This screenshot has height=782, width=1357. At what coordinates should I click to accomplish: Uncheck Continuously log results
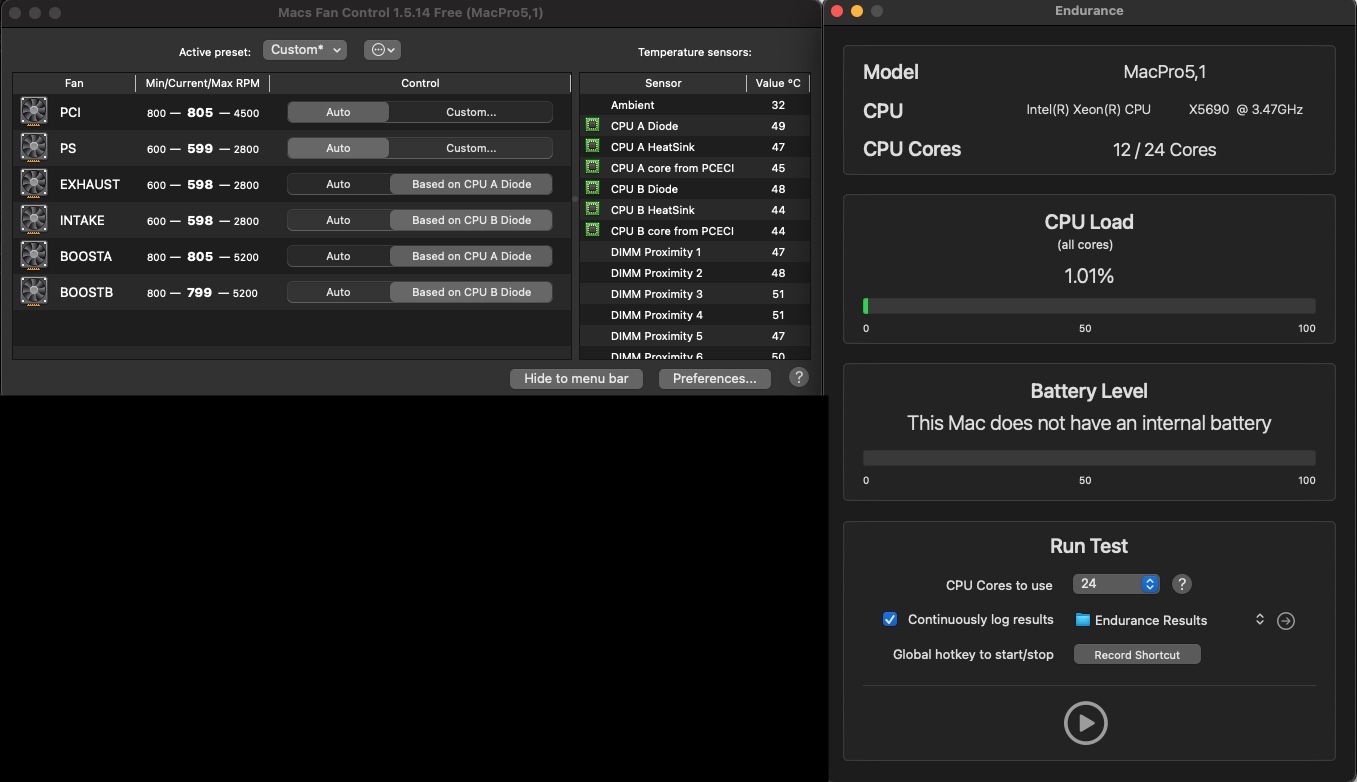890,619
